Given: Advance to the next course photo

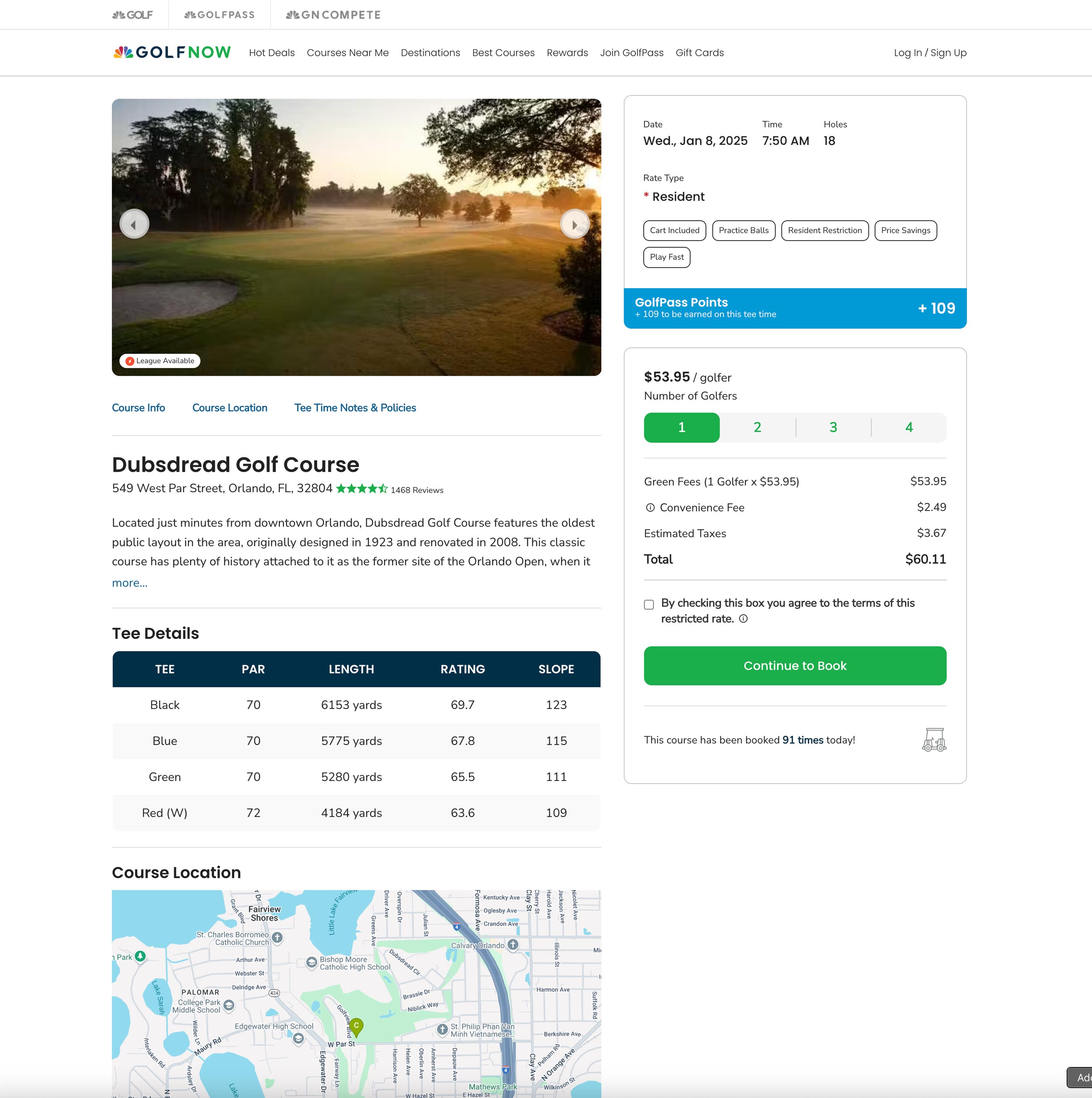Looking at the screenshot, I should tap(574, 224).
